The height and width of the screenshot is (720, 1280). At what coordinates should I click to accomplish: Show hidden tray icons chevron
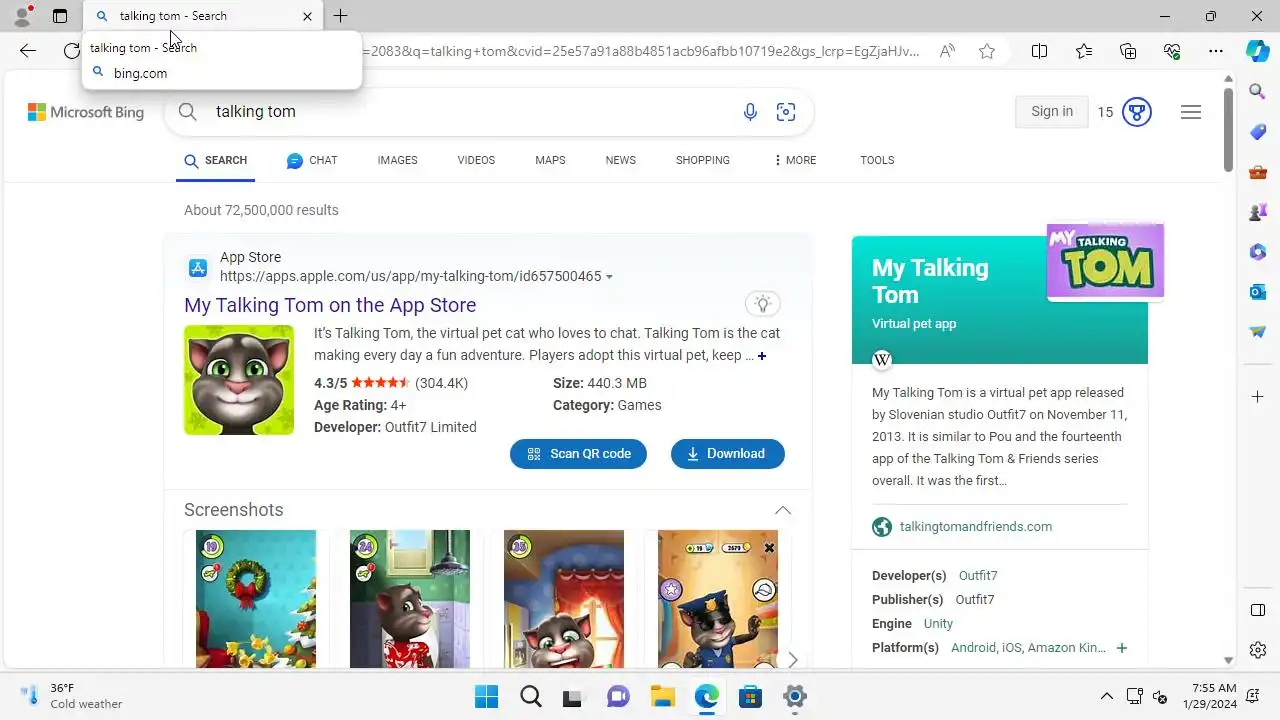click(x=1107, y=697)
